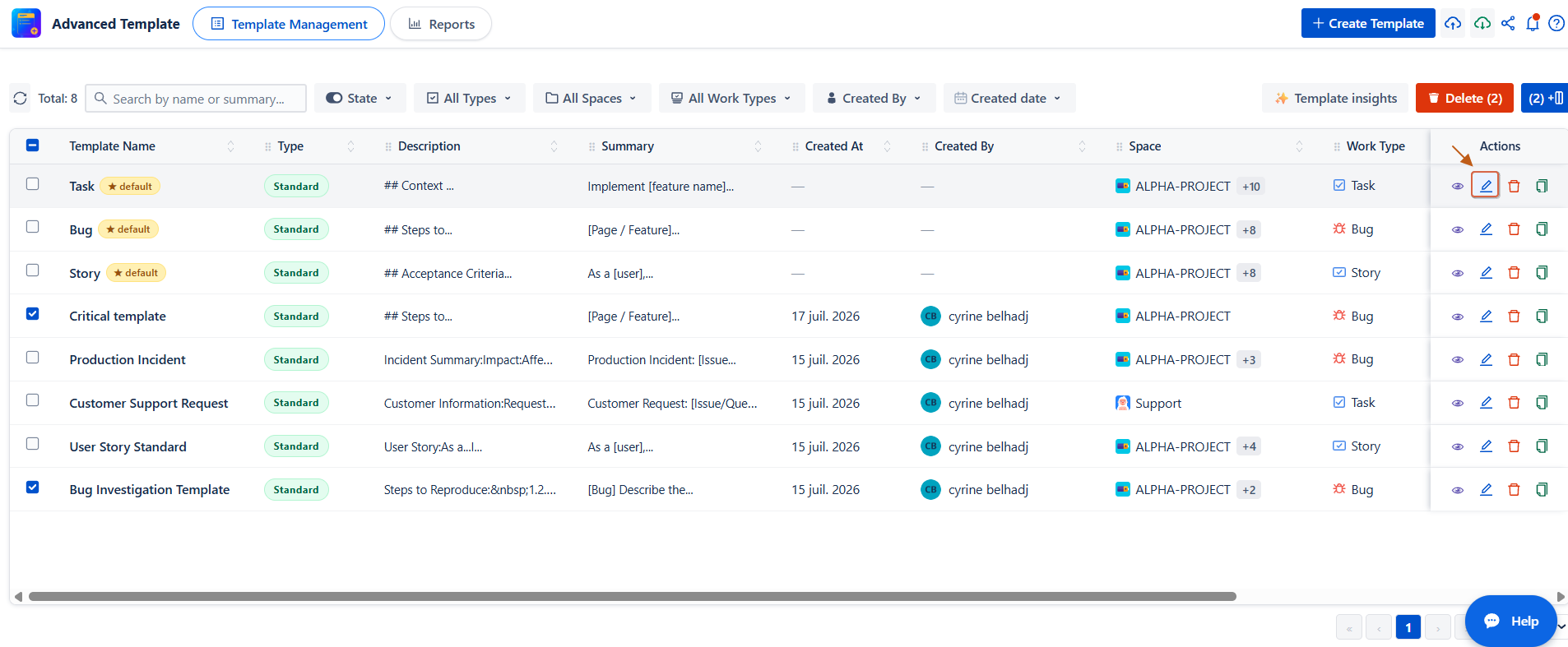Edit the Critical template row
The width and height of the screenshot is (1568, 647).
(x=1486, y=316)
